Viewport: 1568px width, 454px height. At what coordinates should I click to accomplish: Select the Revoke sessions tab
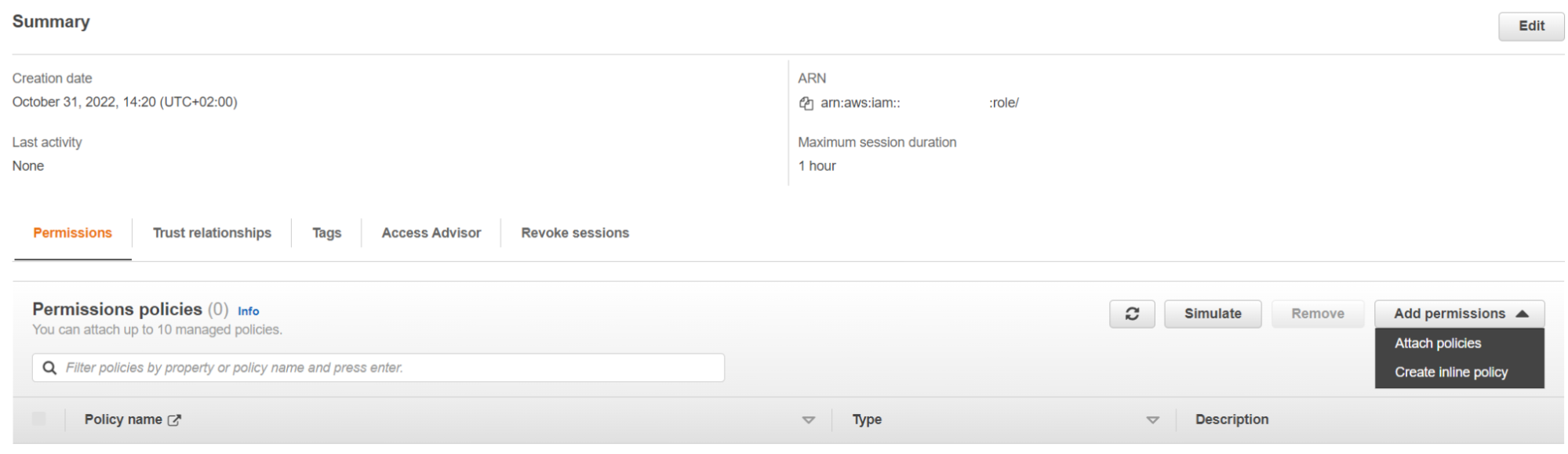574,233
